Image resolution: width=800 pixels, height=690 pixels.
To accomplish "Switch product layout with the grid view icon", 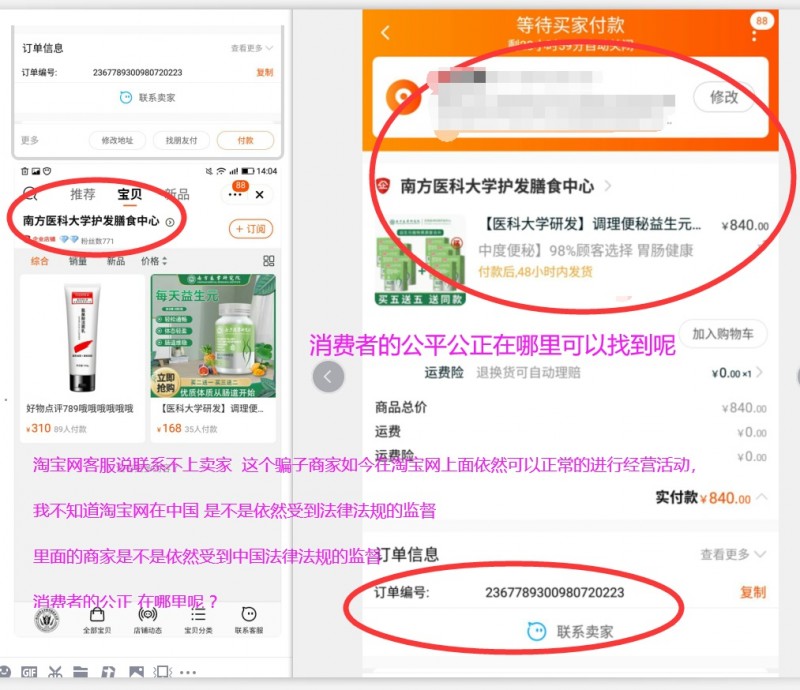I will 268,261.
